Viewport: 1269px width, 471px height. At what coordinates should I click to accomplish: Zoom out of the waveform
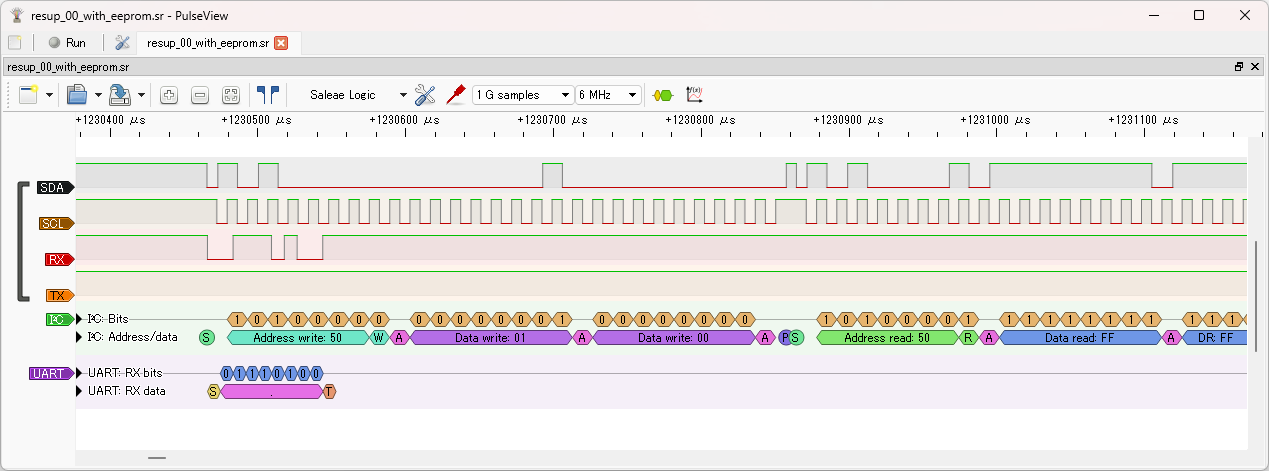[x=200, y=95]
